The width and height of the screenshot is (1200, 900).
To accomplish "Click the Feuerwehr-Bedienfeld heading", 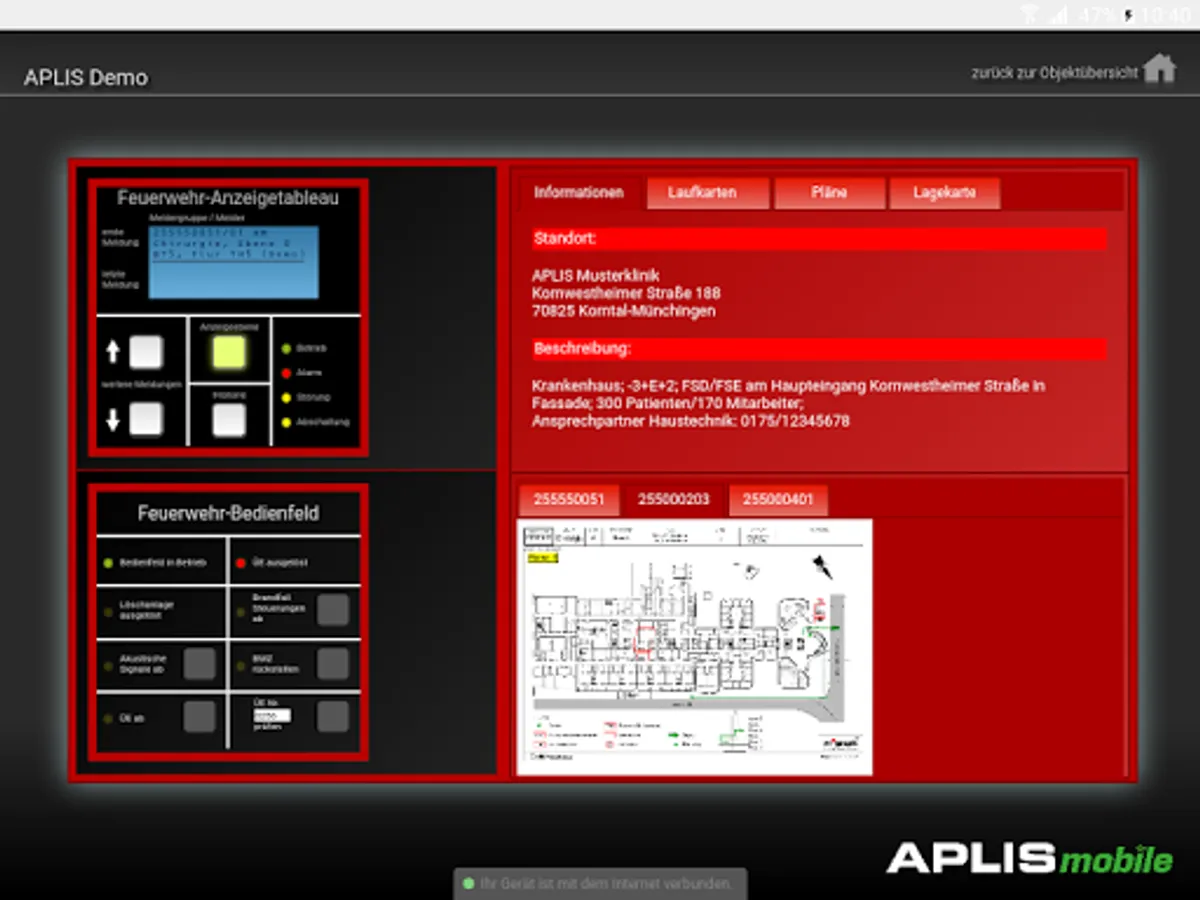I will (228, 514).
